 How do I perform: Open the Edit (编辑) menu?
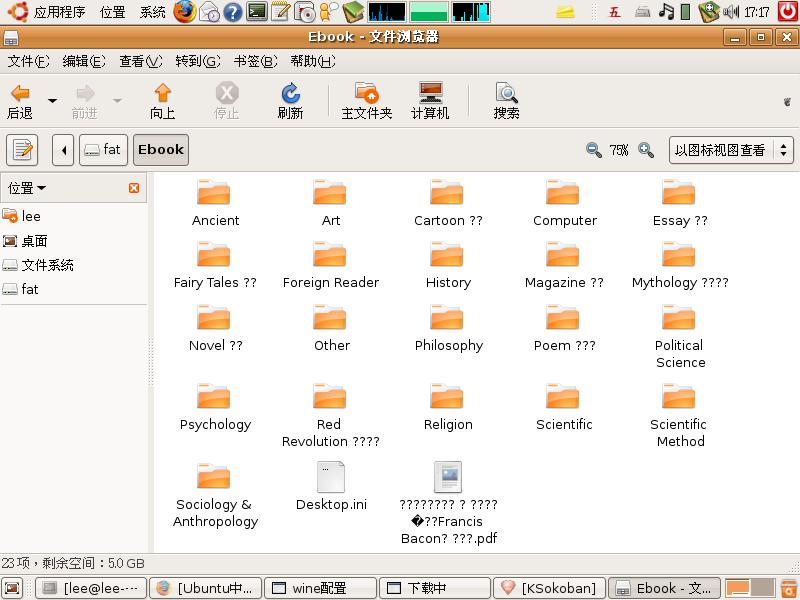(x=84, y=61)
